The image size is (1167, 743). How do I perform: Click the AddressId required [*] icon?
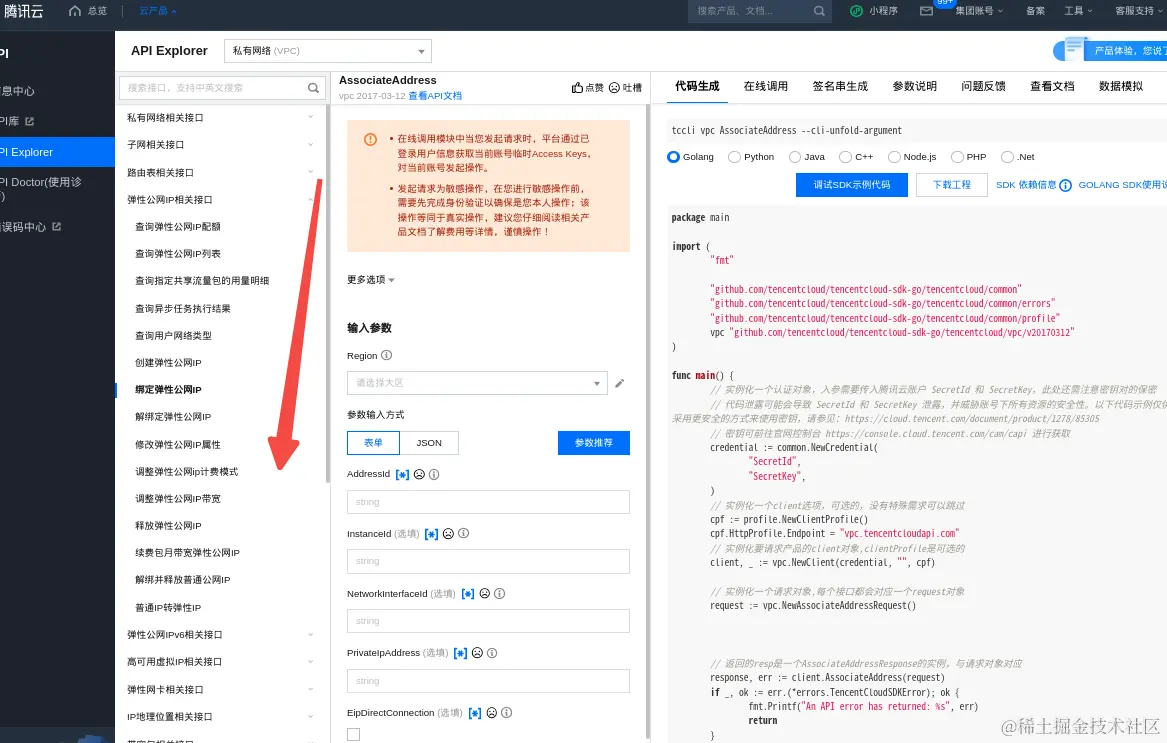pyautogui.click(x=402, y=474)
